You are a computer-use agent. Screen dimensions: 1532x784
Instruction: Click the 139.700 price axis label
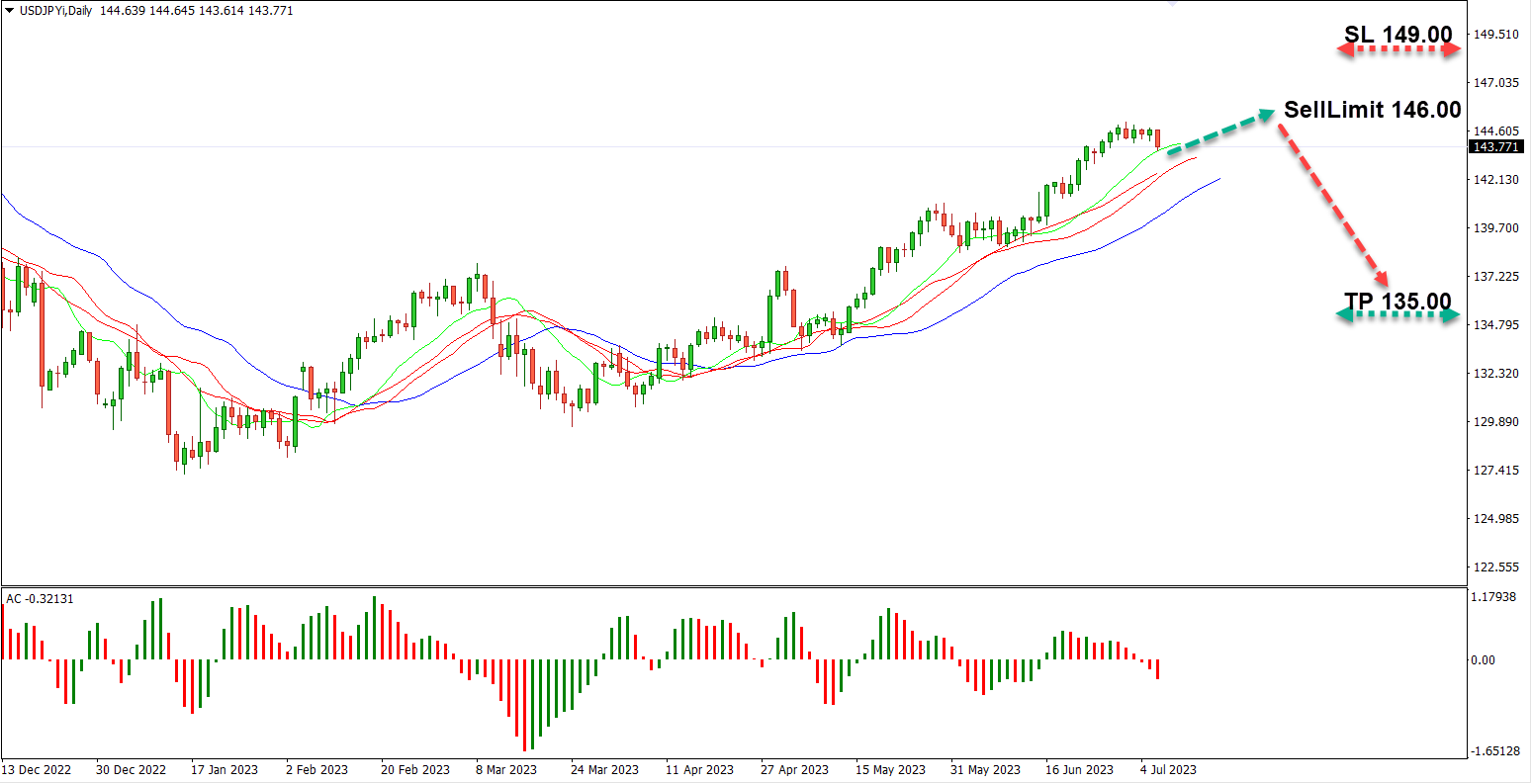point(1496,227)
